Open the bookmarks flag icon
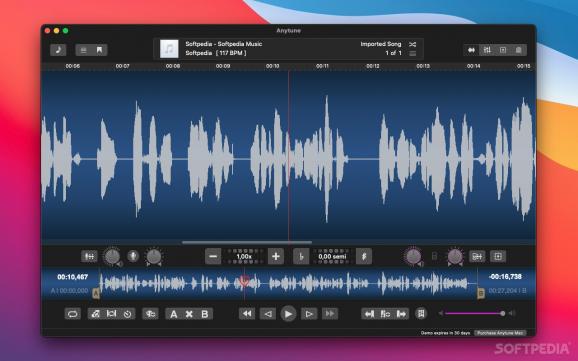 99,50
